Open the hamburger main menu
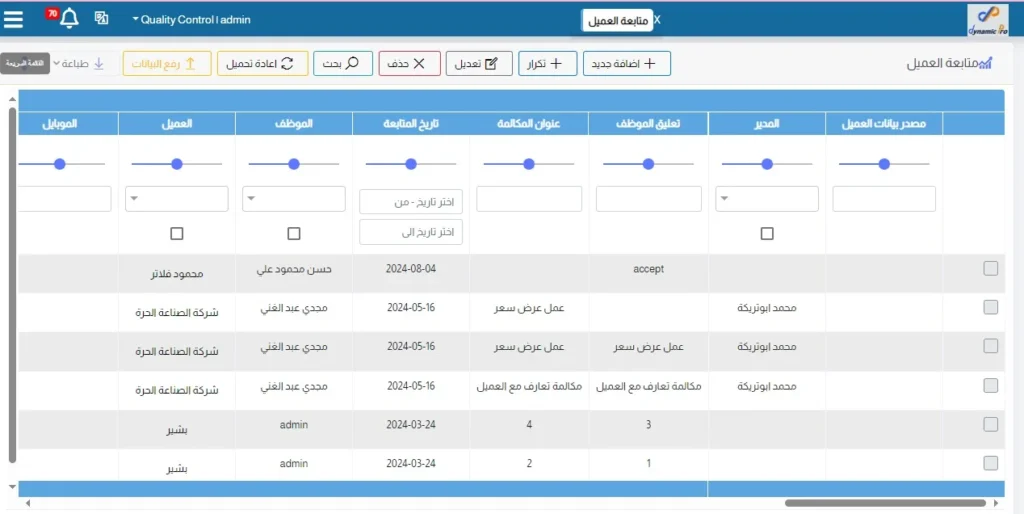This screenshot has width=1024, height=514. [x=14, y=19]
